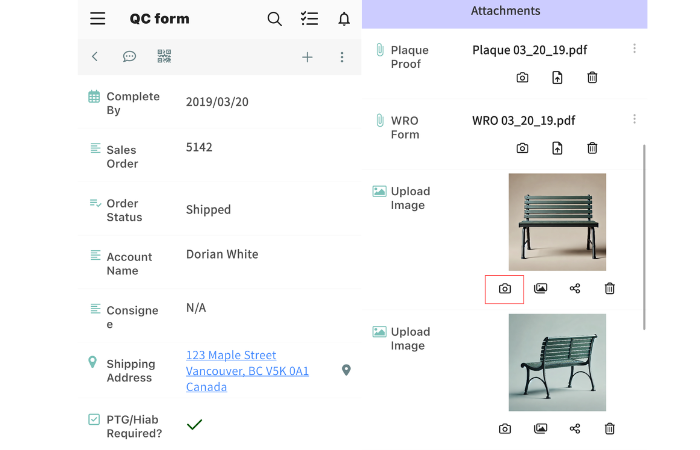
Task: Open the second bench image thumbnail
Action: coord(557,362)
